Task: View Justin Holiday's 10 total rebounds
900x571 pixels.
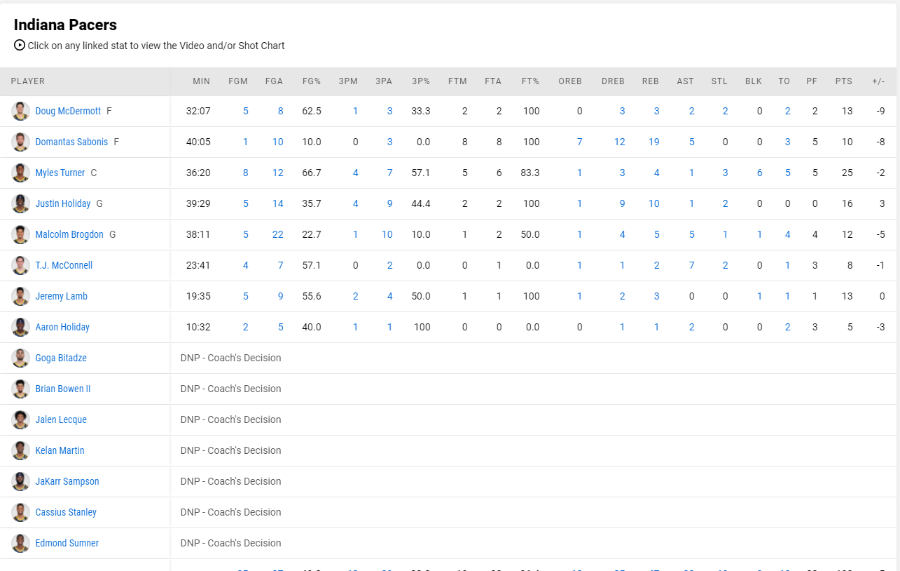Action: click(x=654, y=204)
